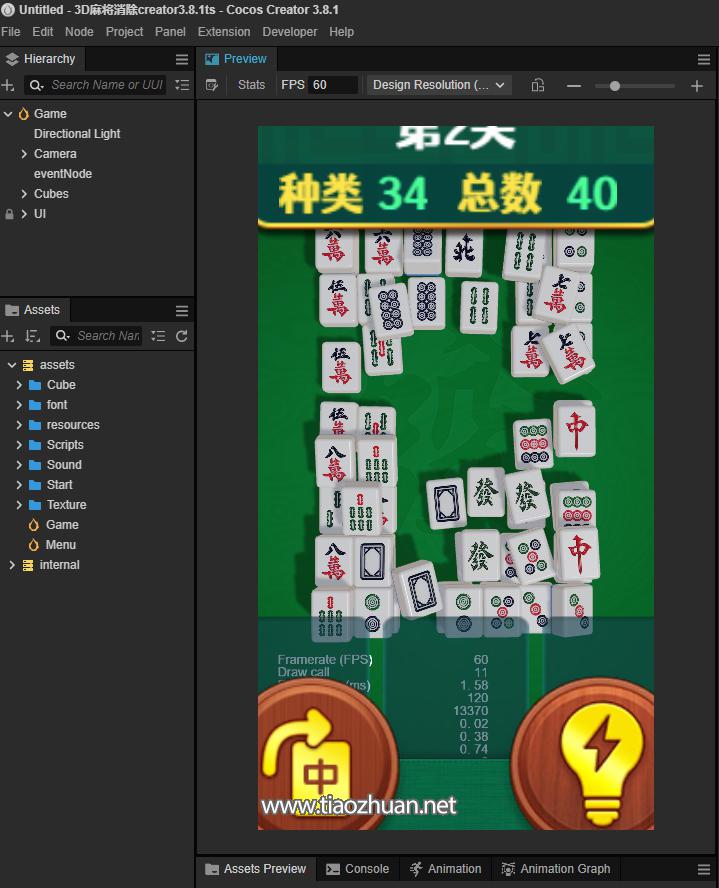719x888 pixels.
Task: Click the FPS input field
Action: pos(332,85)
